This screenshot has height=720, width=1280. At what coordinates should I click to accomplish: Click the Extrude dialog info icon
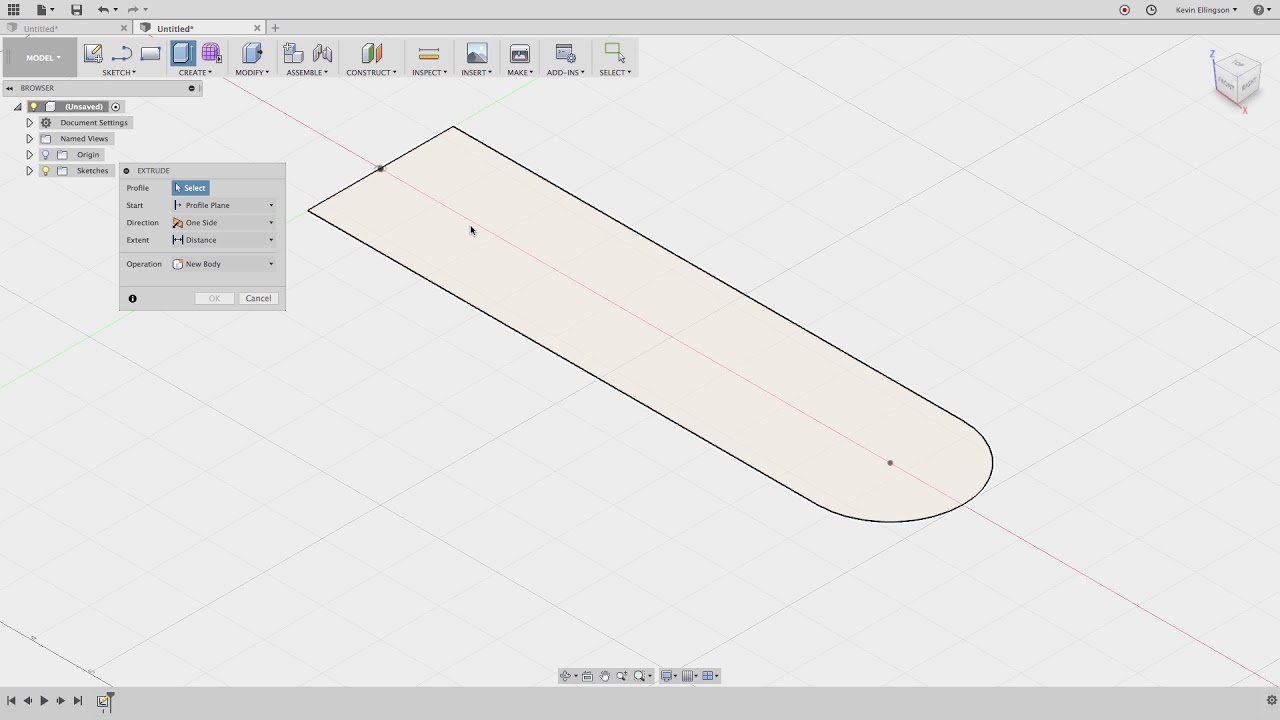click(x=132, y=298)
